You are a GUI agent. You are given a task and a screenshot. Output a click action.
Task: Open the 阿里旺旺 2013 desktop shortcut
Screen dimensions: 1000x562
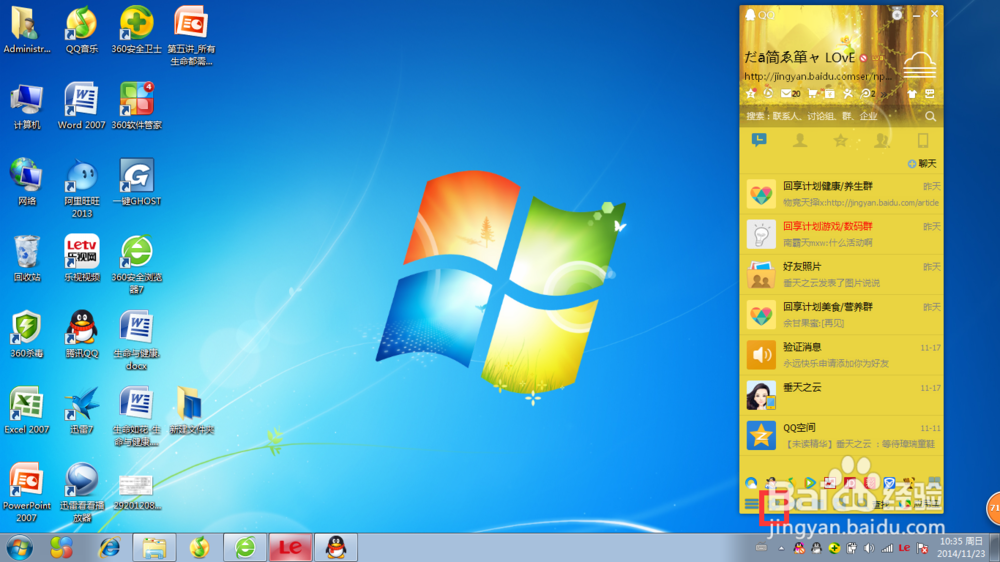(x=82, y=188)
